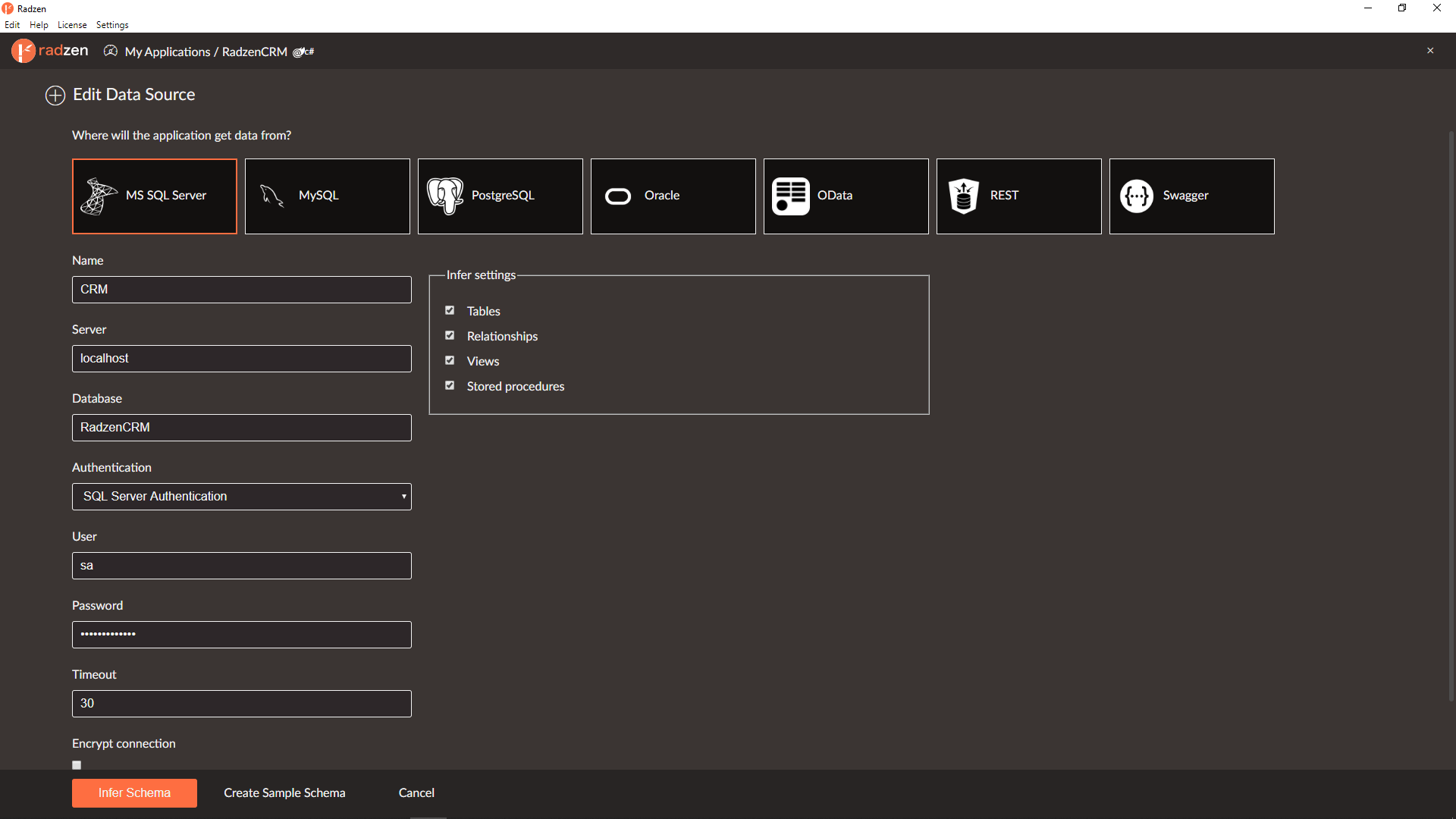Disable inferring Views
1456x819 pixels.
450,360
